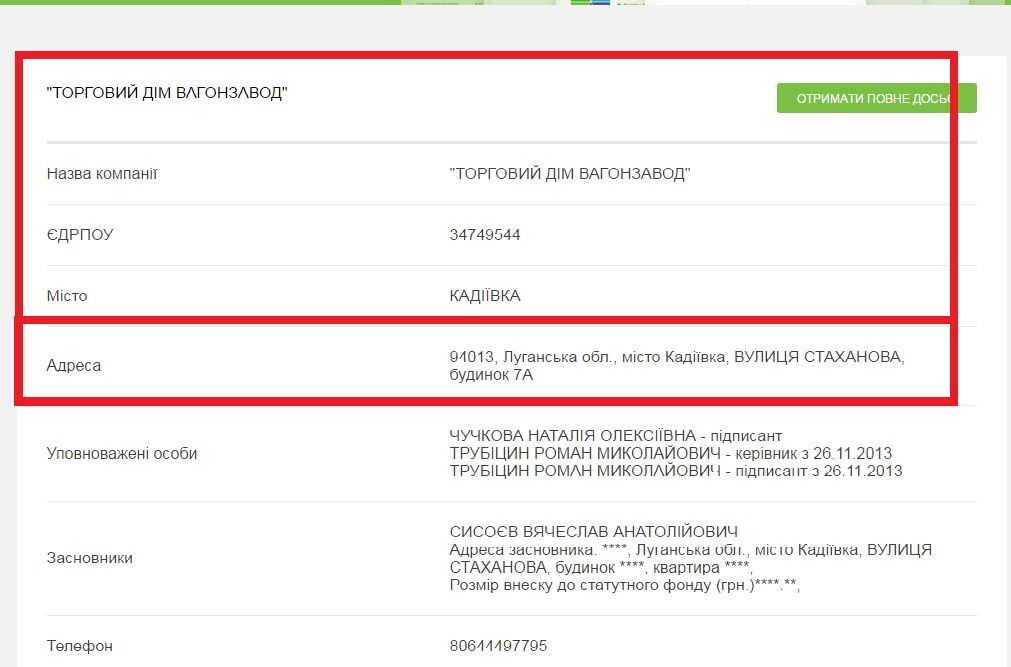Screen dimensions: 1011x667
Task: Click the 'ЄДРПОУ' field label
Action: (80, 235)
